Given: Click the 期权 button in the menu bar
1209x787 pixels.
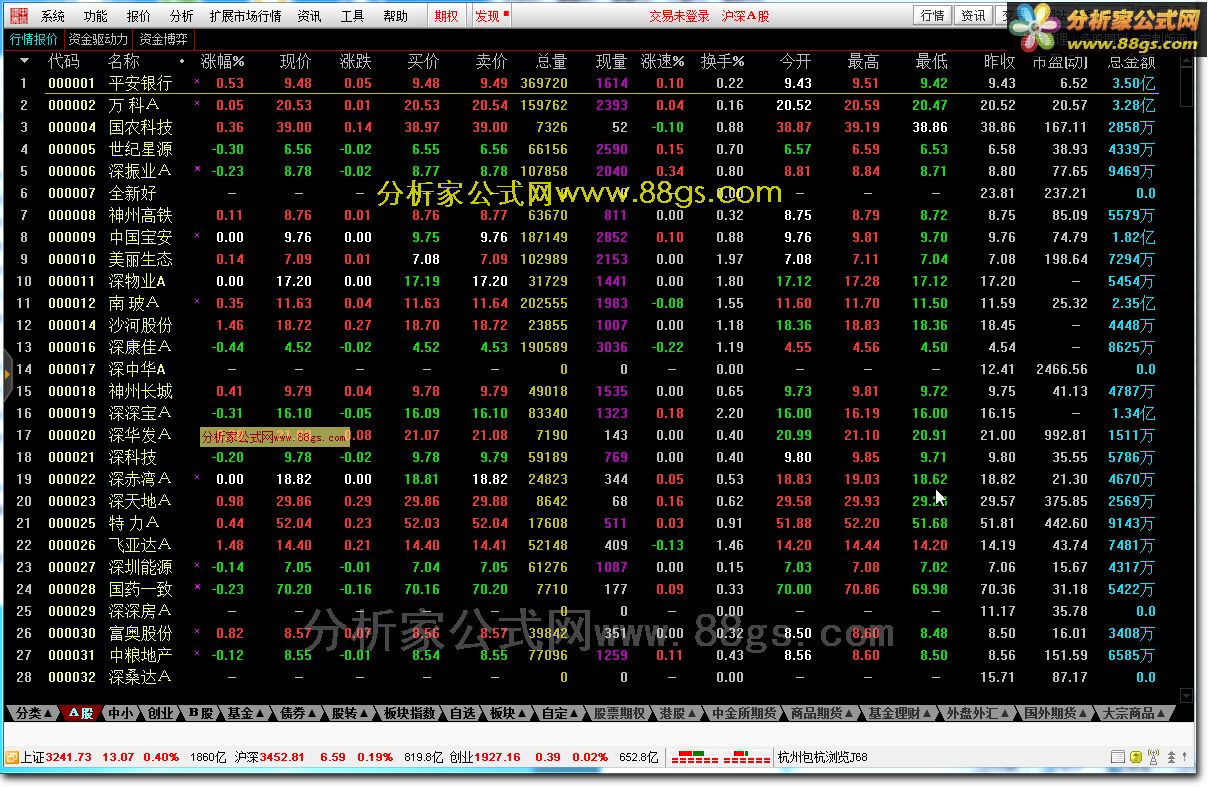Looking at the screenshot, I should click(447, 16).
